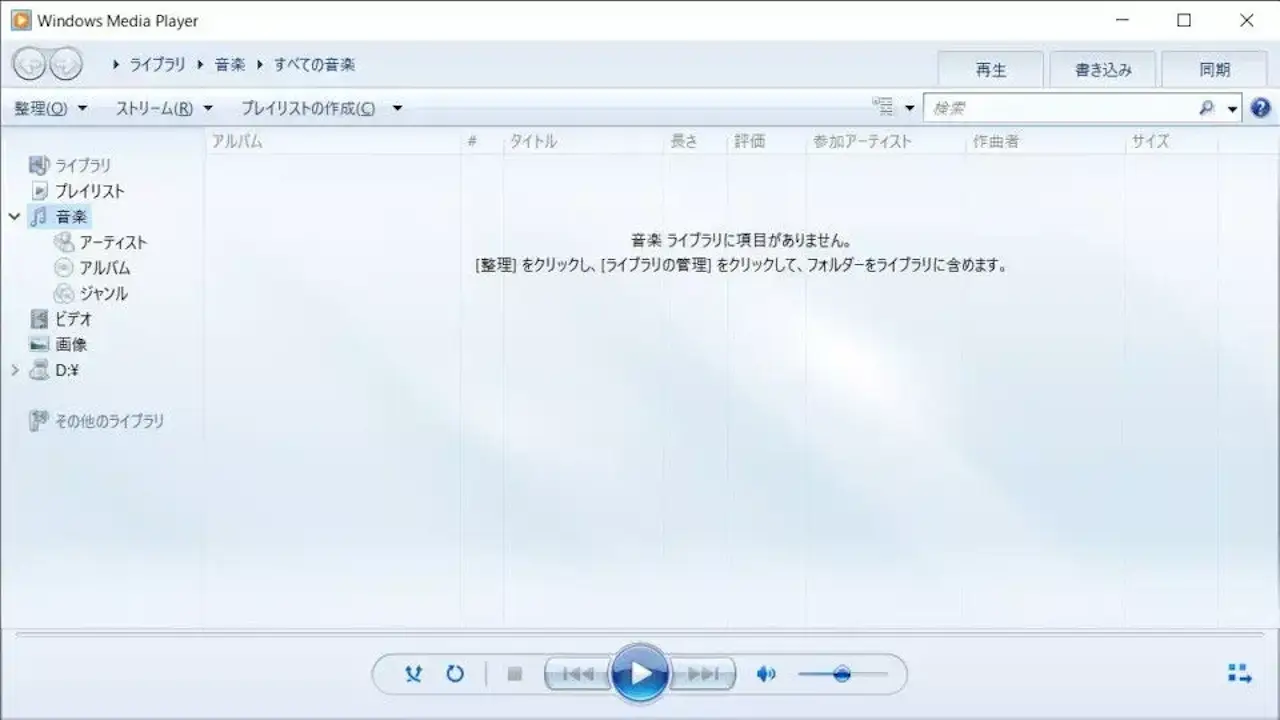
Task: Open the breadcrumb arrow before すべての音楽
Action: pos(261,64)
